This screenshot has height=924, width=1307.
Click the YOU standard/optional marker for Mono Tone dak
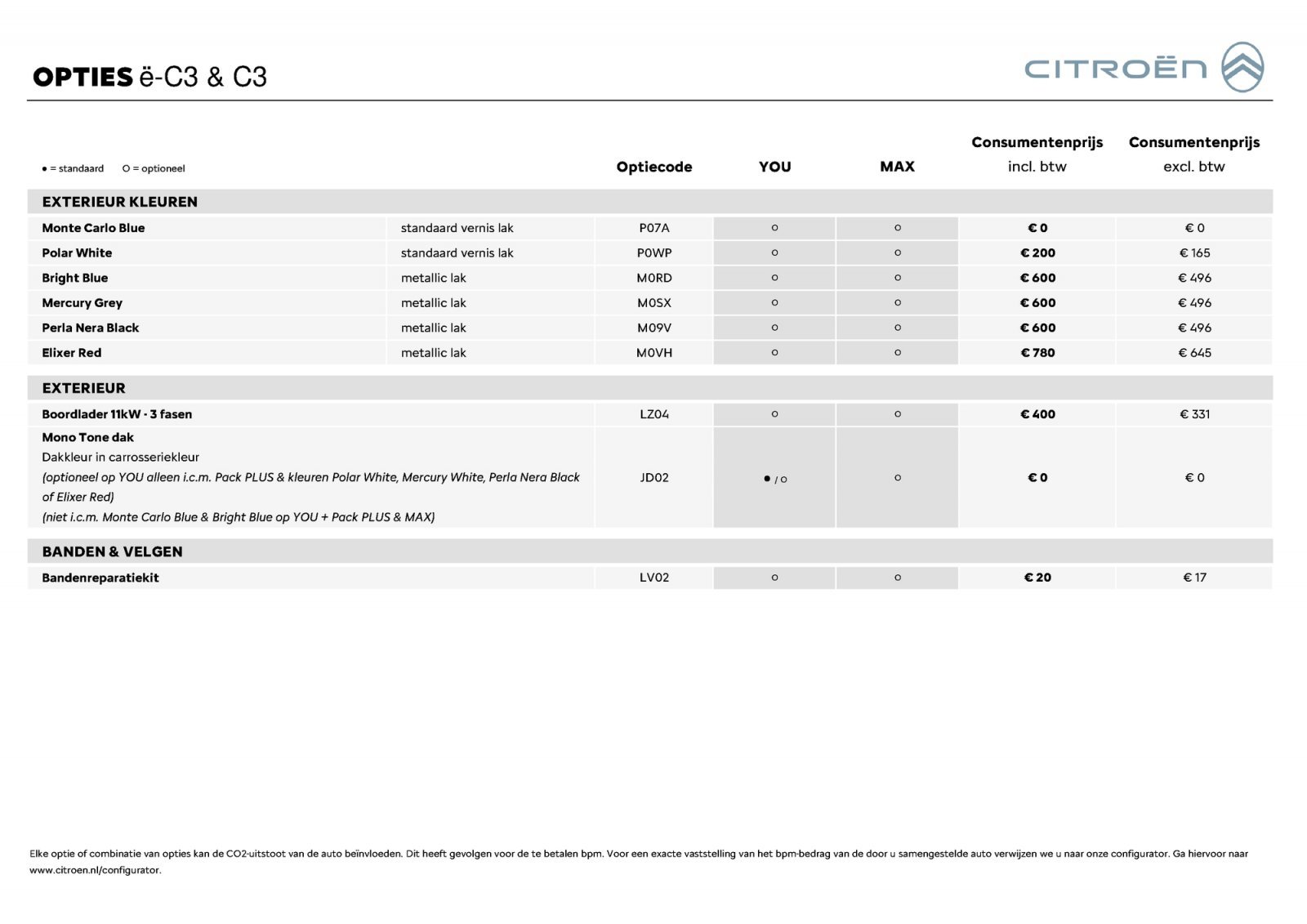pyautogui.click(x=775, y=479)
